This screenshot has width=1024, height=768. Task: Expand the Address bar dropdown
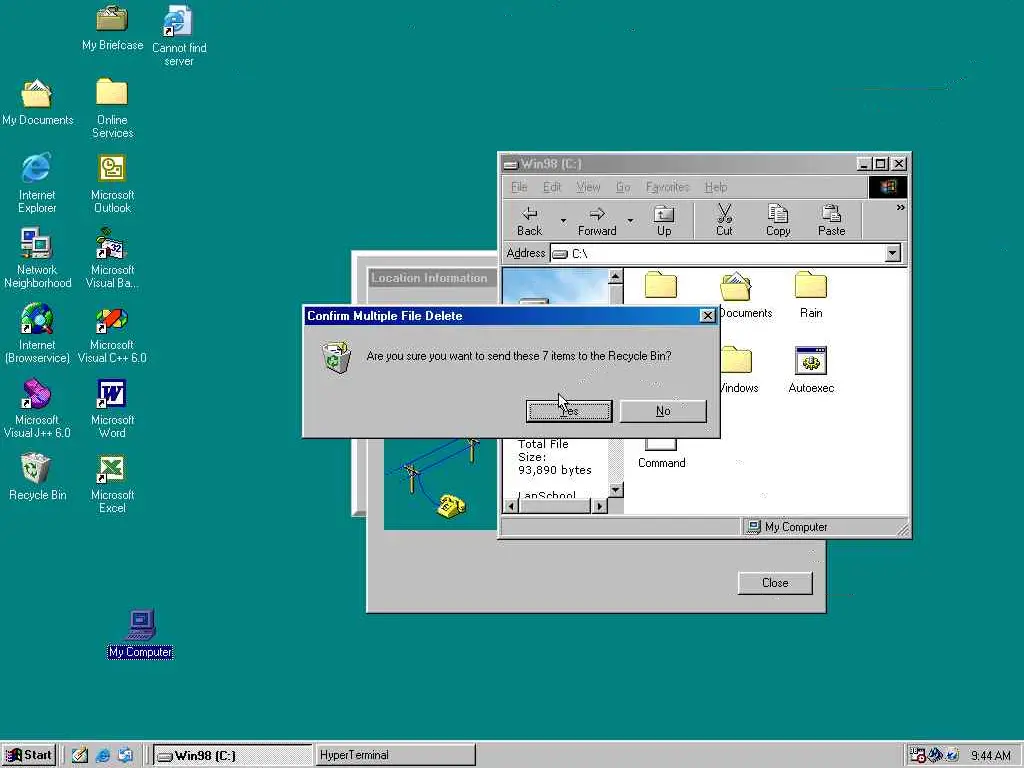pyautogui.click(x=893, y=253)
